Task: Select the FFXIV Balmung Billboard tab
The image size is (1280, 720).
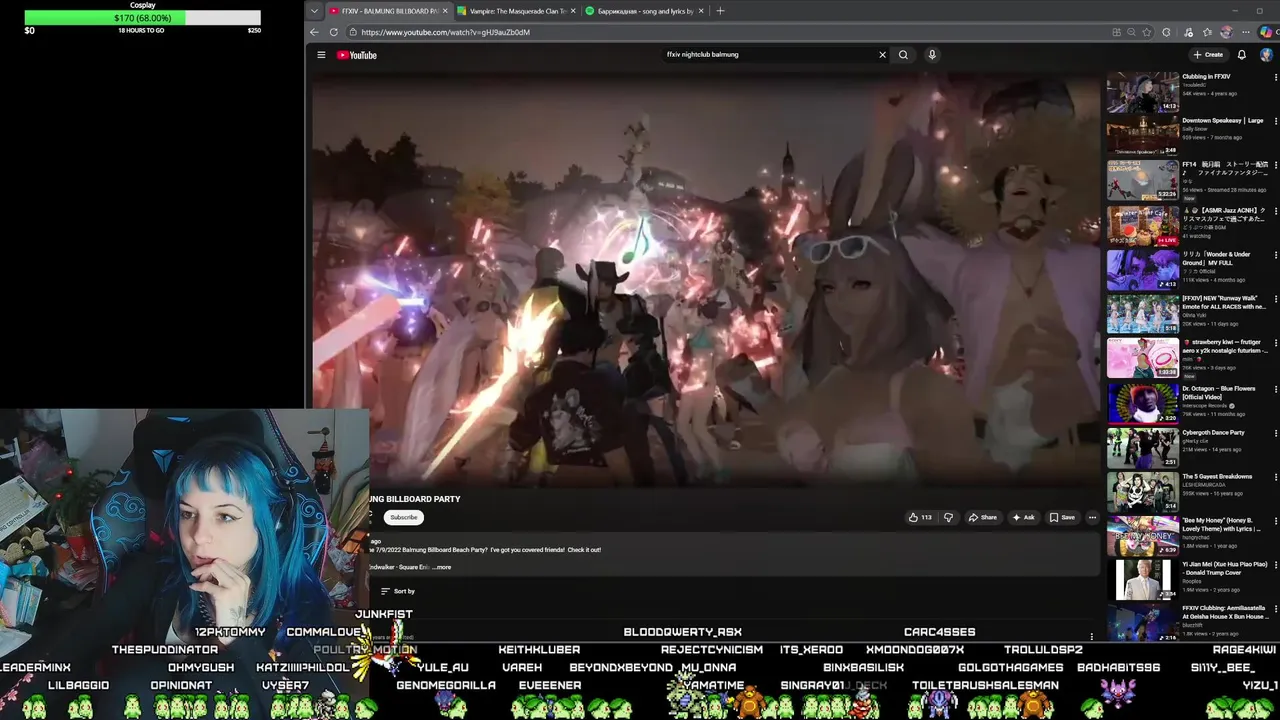Action: click(x=388, y=11)
